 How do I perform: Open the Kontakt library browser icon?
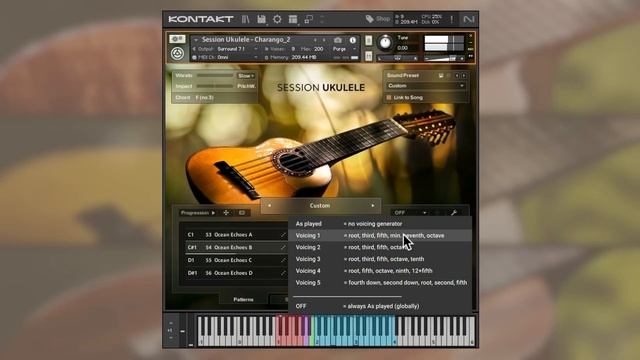click(x=246, y=19)
